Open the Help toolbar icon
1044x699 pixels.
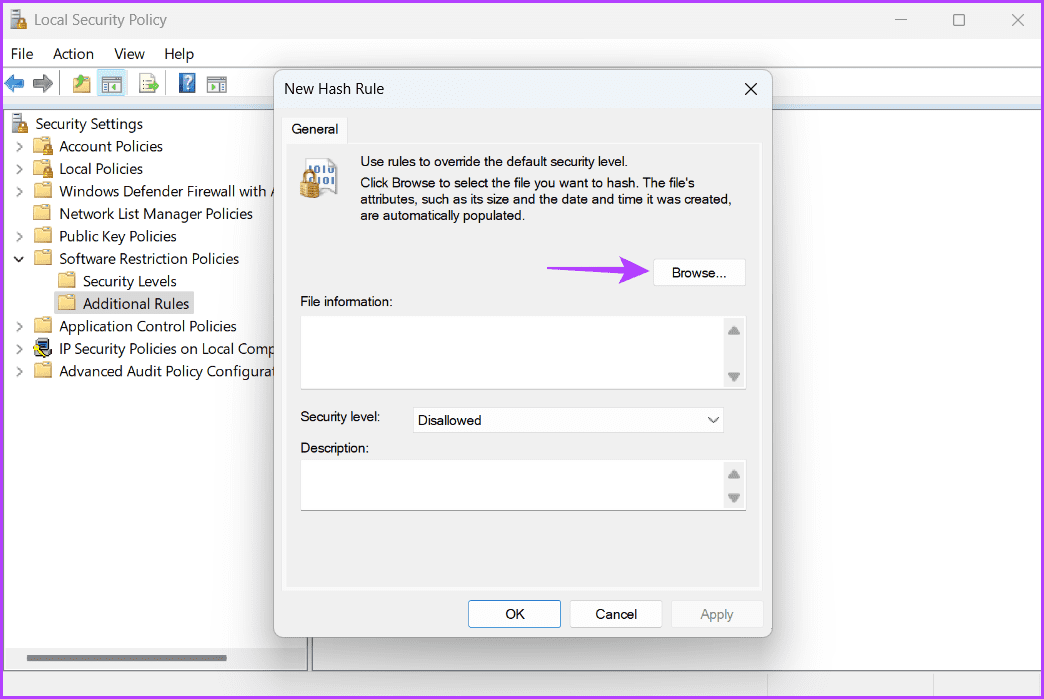pyautogui.click(x=187, y=84)
